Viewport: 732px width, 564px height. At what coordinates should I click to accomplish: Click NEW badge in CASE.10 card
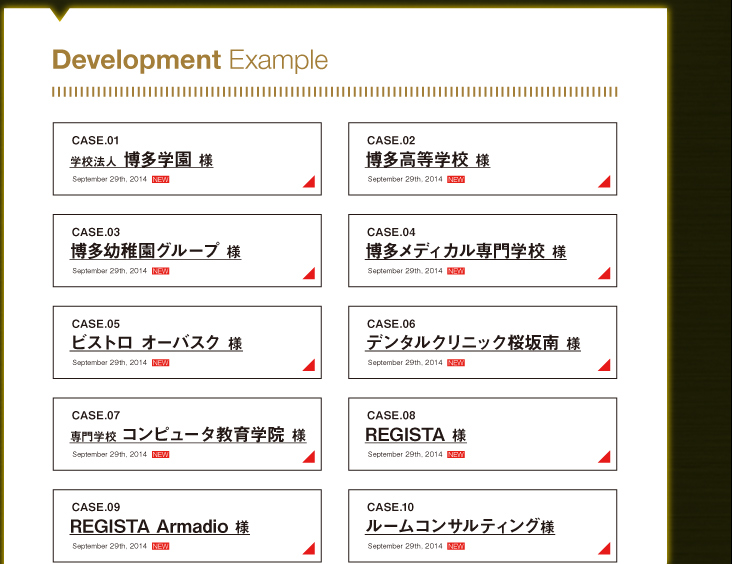tap(456, 546)
